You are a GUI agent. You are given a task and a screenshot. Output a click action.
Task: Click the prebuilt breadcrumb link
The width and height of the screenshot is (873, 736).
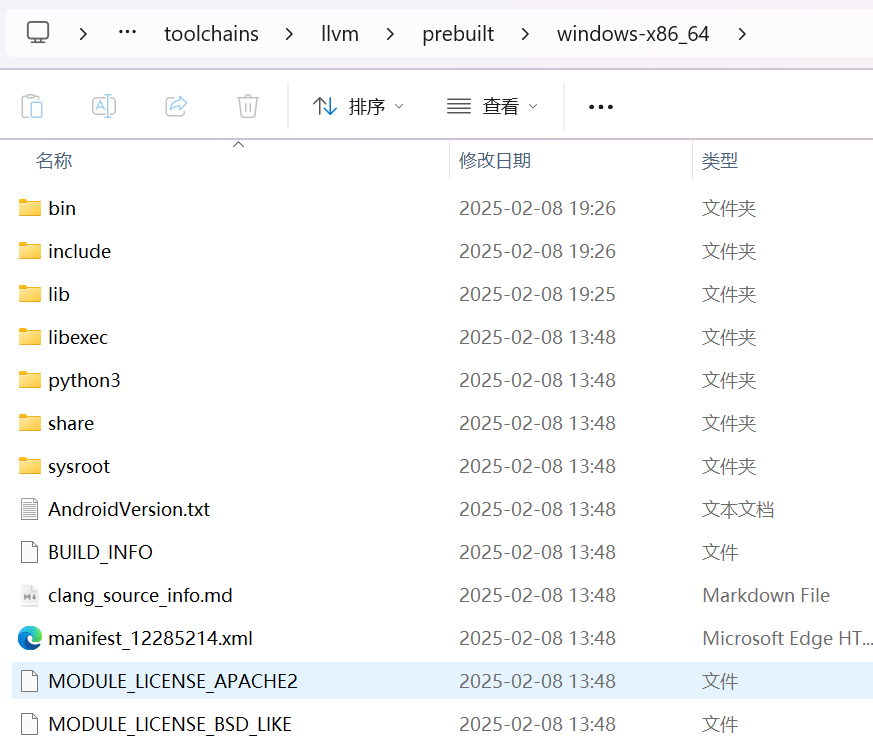458,33
